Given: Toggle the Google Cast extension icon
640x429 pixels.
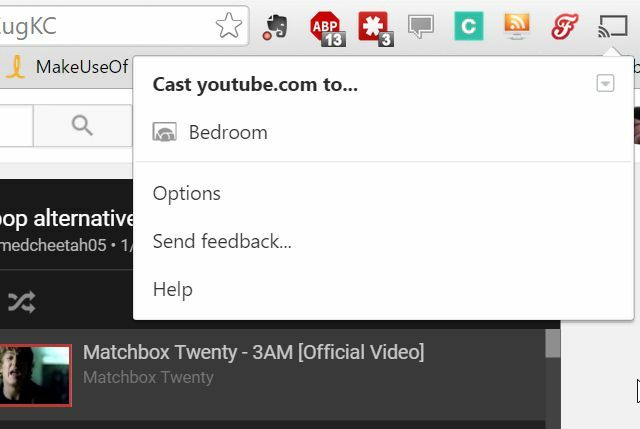Looking at the screenshot, I should point(613,26).
